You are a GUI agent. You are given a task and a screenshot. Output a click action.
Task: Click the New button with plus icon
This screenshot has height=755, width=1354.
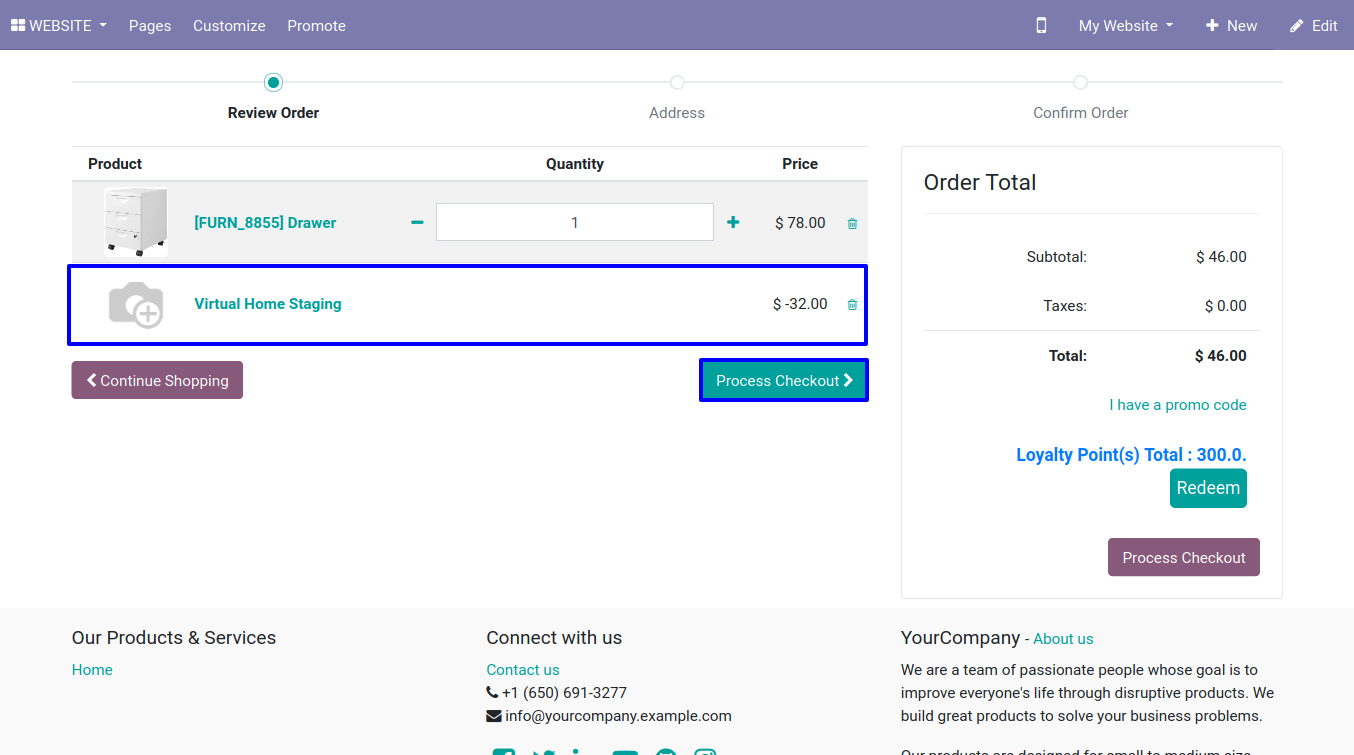tap(1231, 26)
